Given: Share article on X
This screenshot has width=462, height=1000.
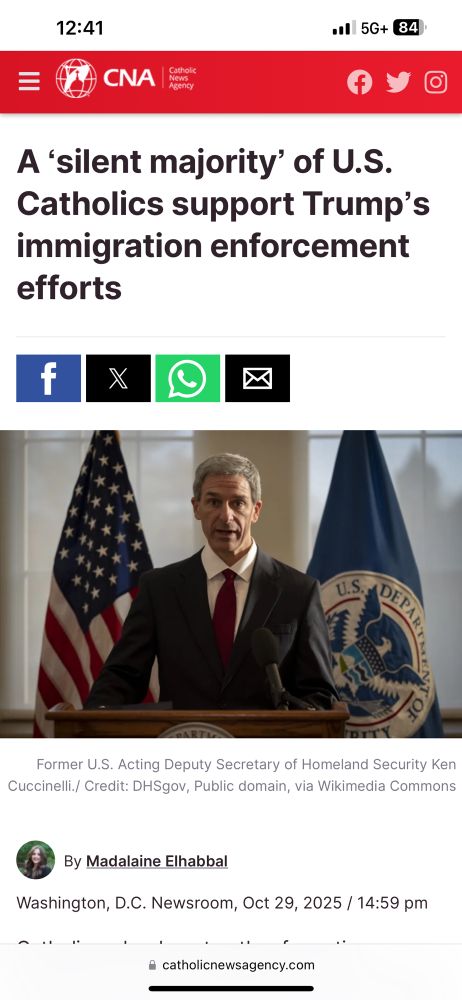Looking at the screenshot, I should click(x=118, y=378).
